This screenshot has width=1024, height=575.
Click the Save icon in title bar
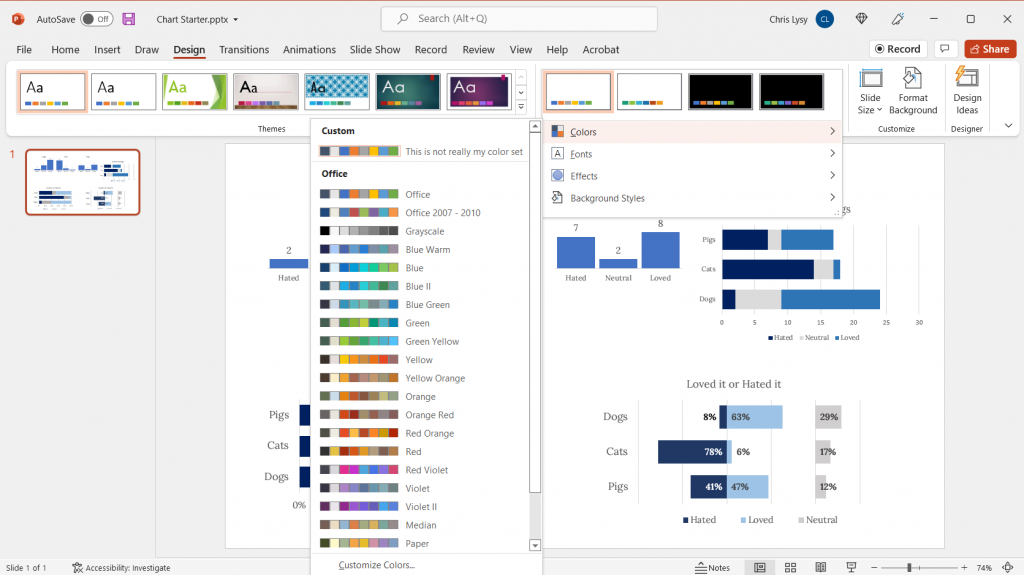click(x=129, y=19)
